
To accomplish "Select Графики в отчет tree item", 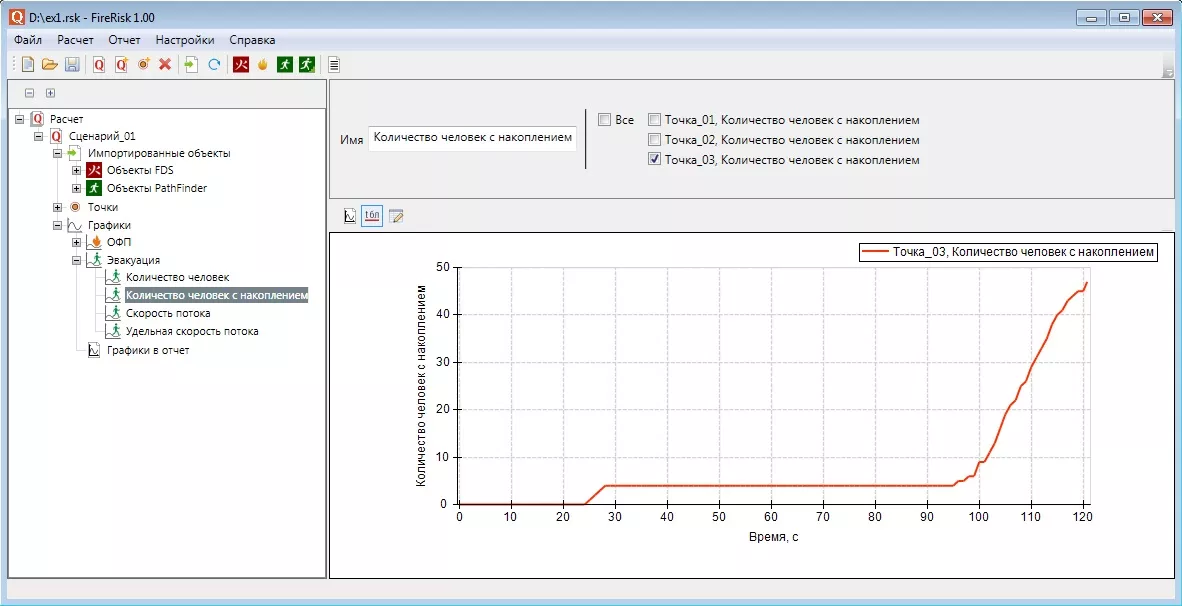I will (147, 351).
